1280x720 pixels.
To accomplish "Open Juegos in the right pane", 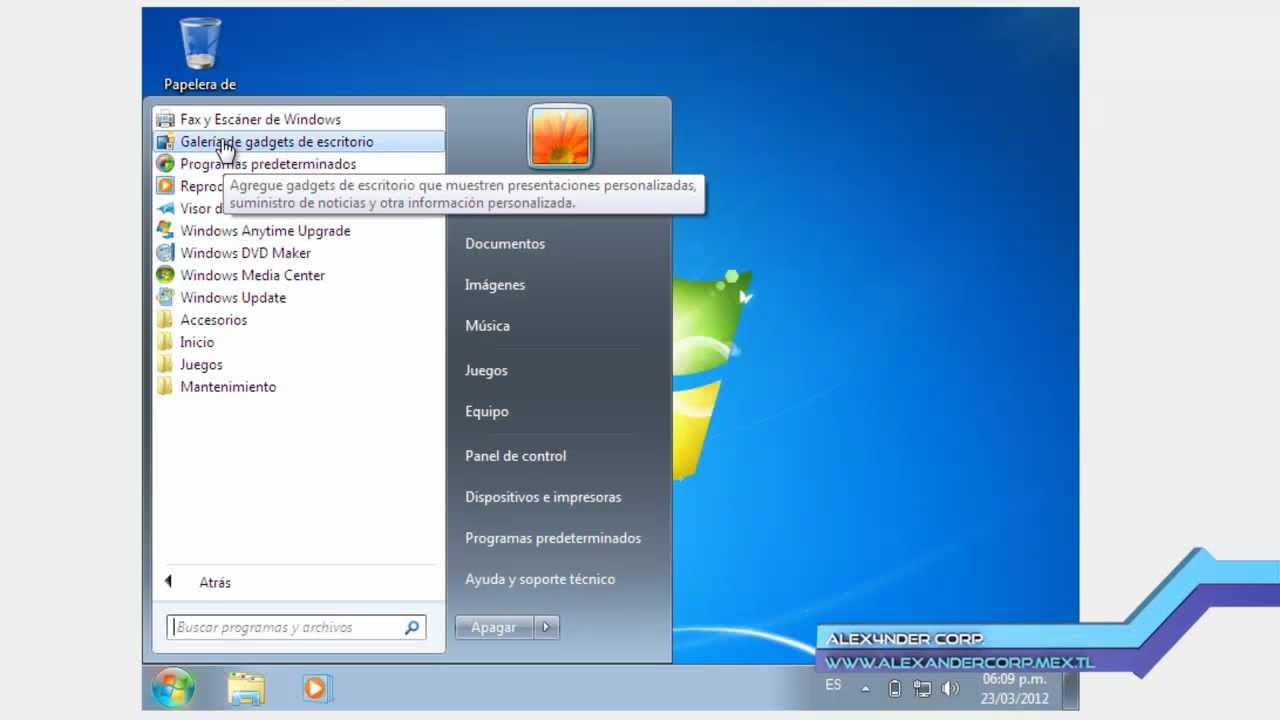I will [486, 371].
